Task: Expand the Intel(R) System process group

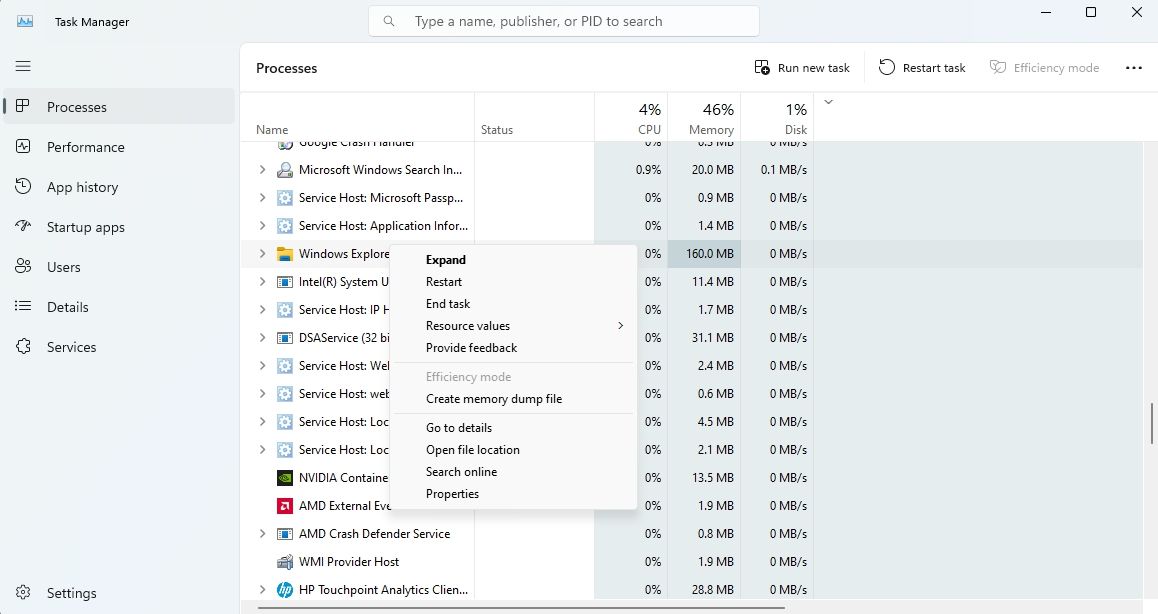Action: 262,281
